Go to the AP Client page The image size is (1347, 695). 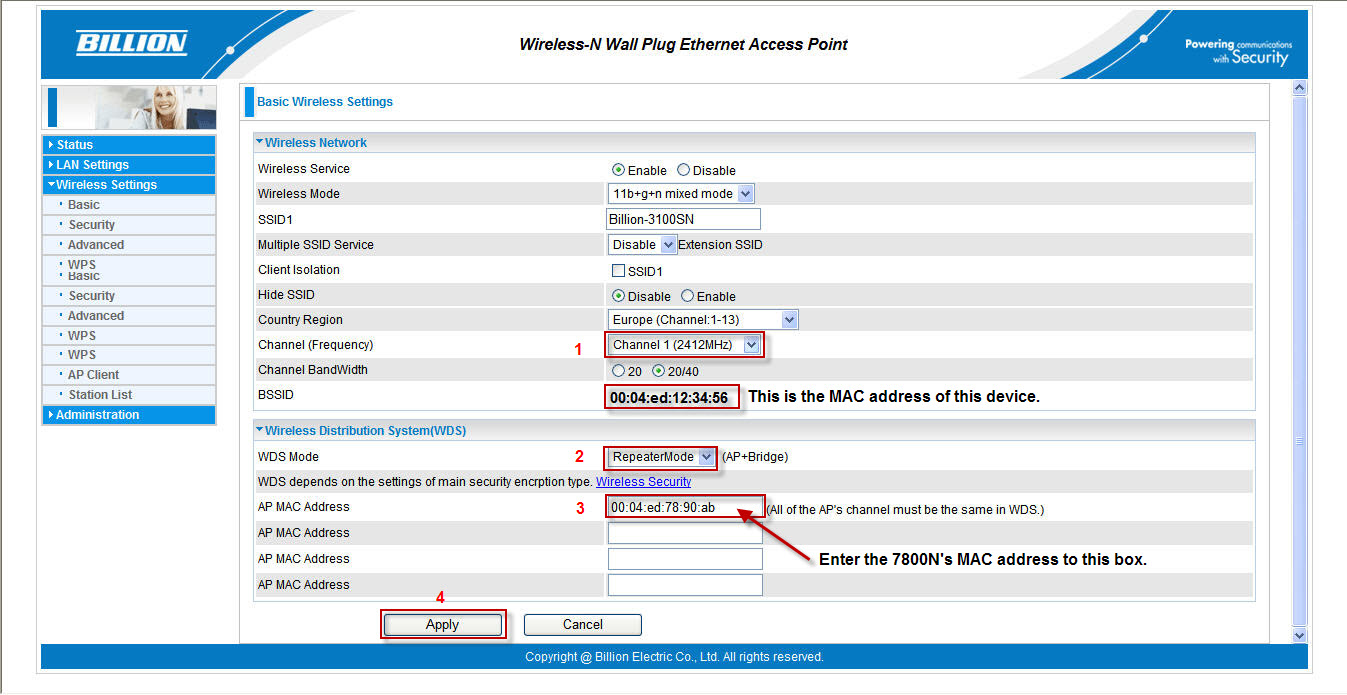tap(93, 375)
